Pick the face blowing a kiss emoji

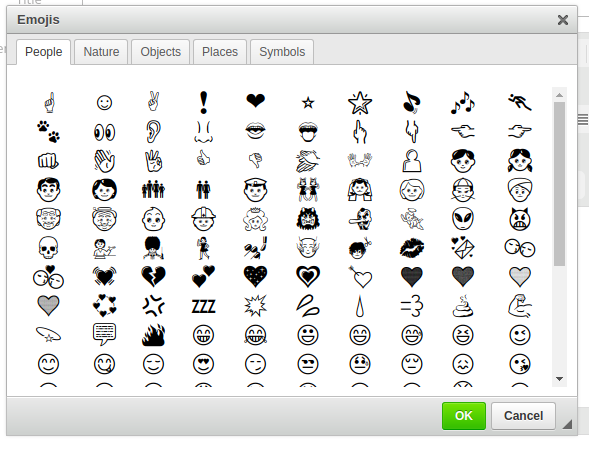point(520,364)
